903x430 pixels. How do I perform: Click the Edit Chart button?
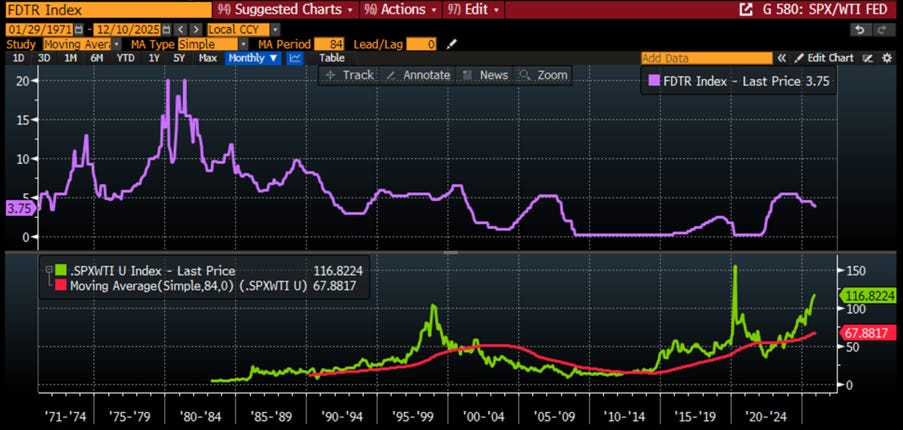(825, 58)
